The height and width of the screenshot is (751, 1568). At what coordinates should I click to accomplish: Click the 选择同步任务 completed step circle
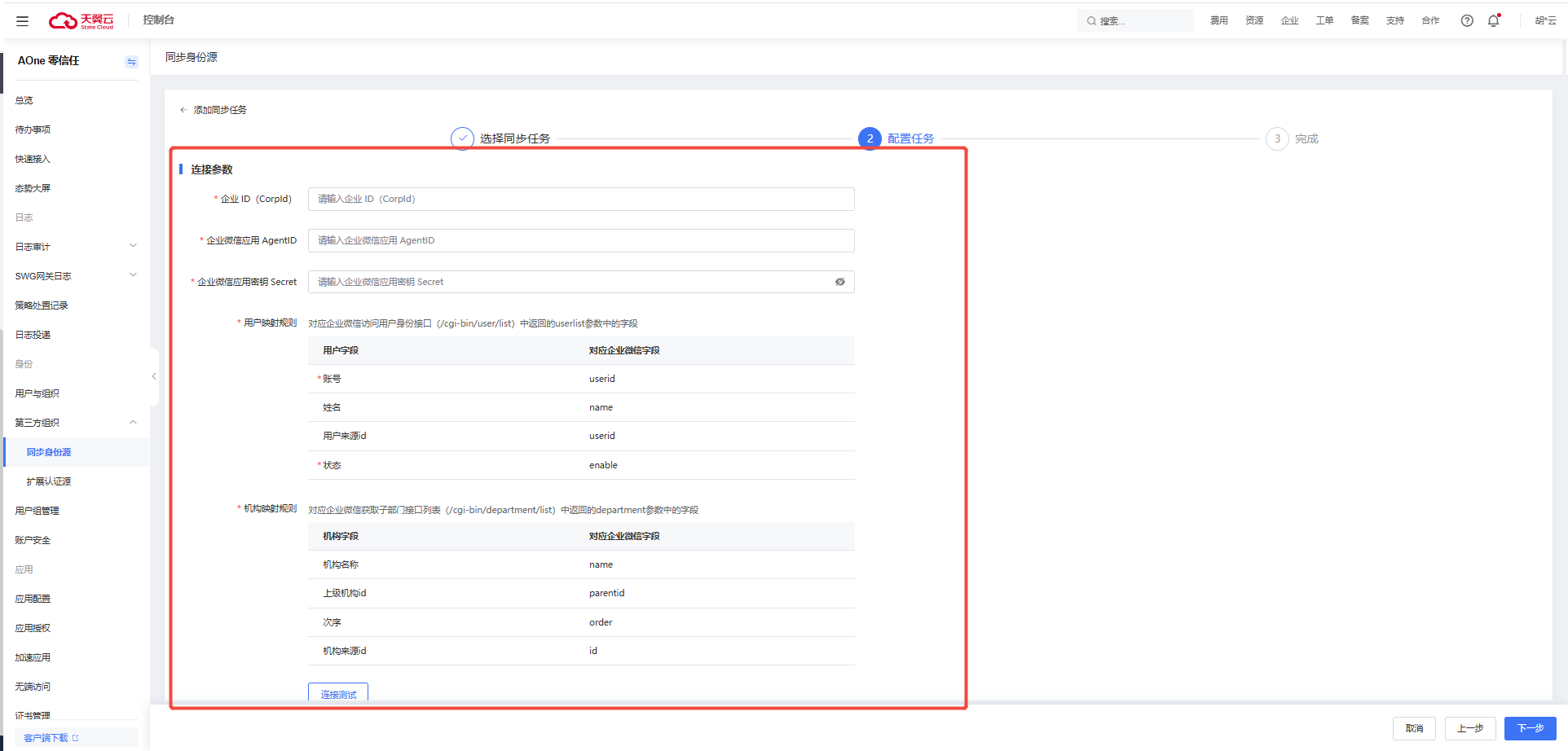462,138
